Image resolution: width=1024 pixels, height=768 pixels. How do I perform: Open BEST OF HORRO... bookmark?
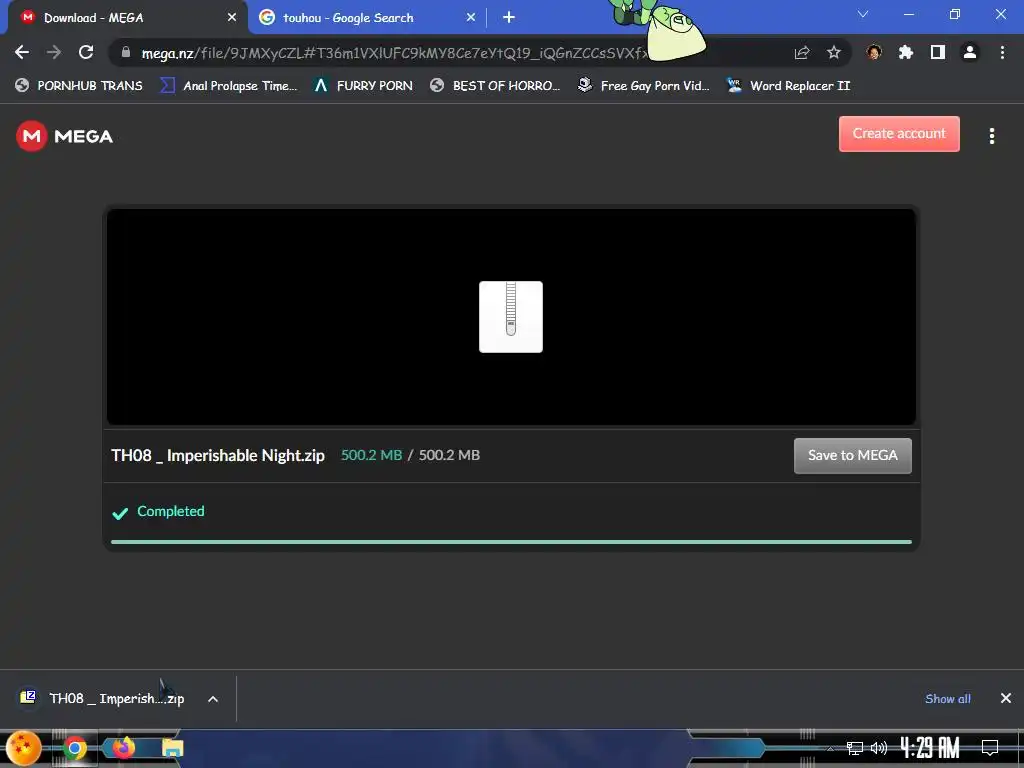pyautogui.click(x=495, y=86)
